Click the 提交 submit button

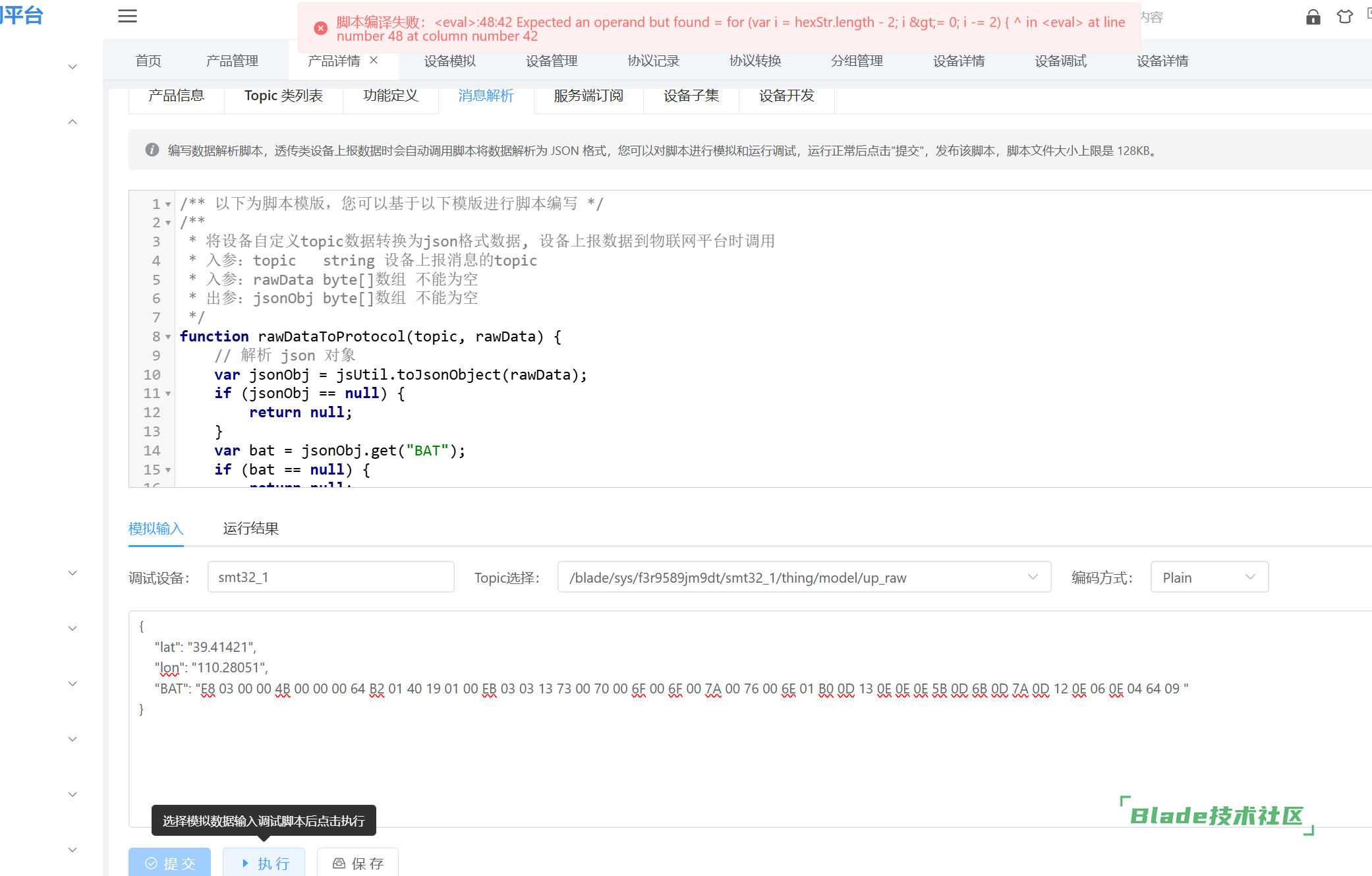(x=170, y=863)
